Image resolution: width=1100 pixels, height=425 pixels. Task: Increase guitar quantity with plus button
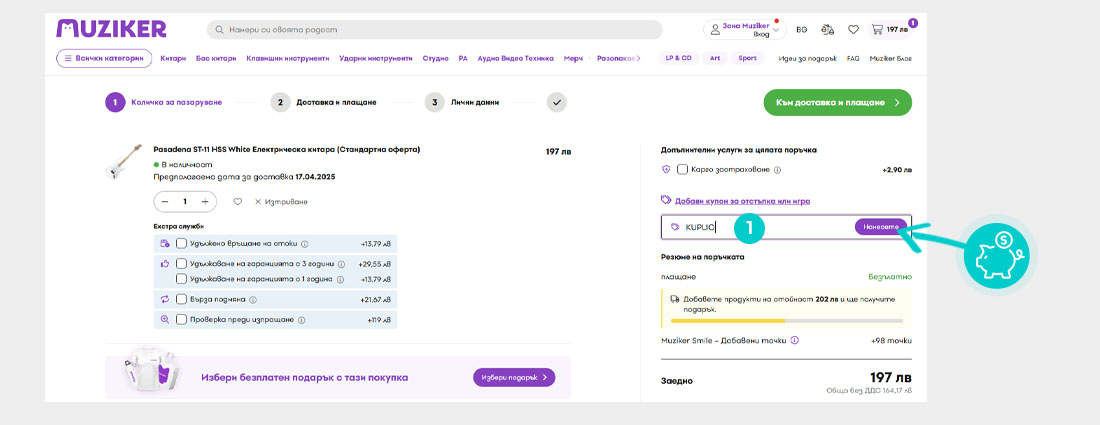(205, 202)
